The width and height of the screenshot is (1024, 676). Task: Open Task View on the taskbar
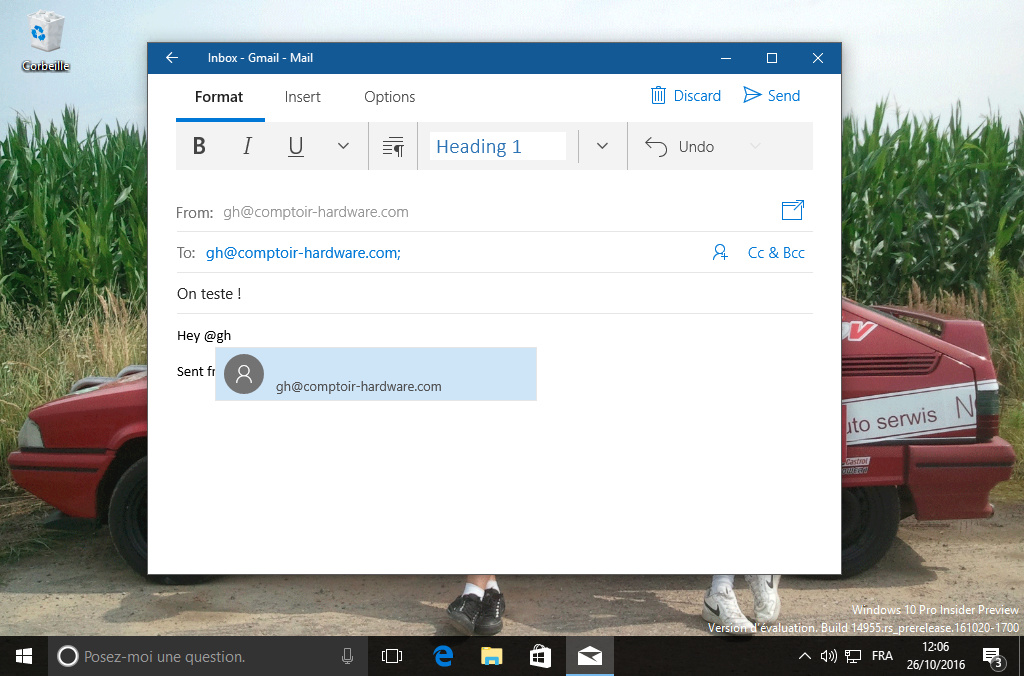point(392,656)
